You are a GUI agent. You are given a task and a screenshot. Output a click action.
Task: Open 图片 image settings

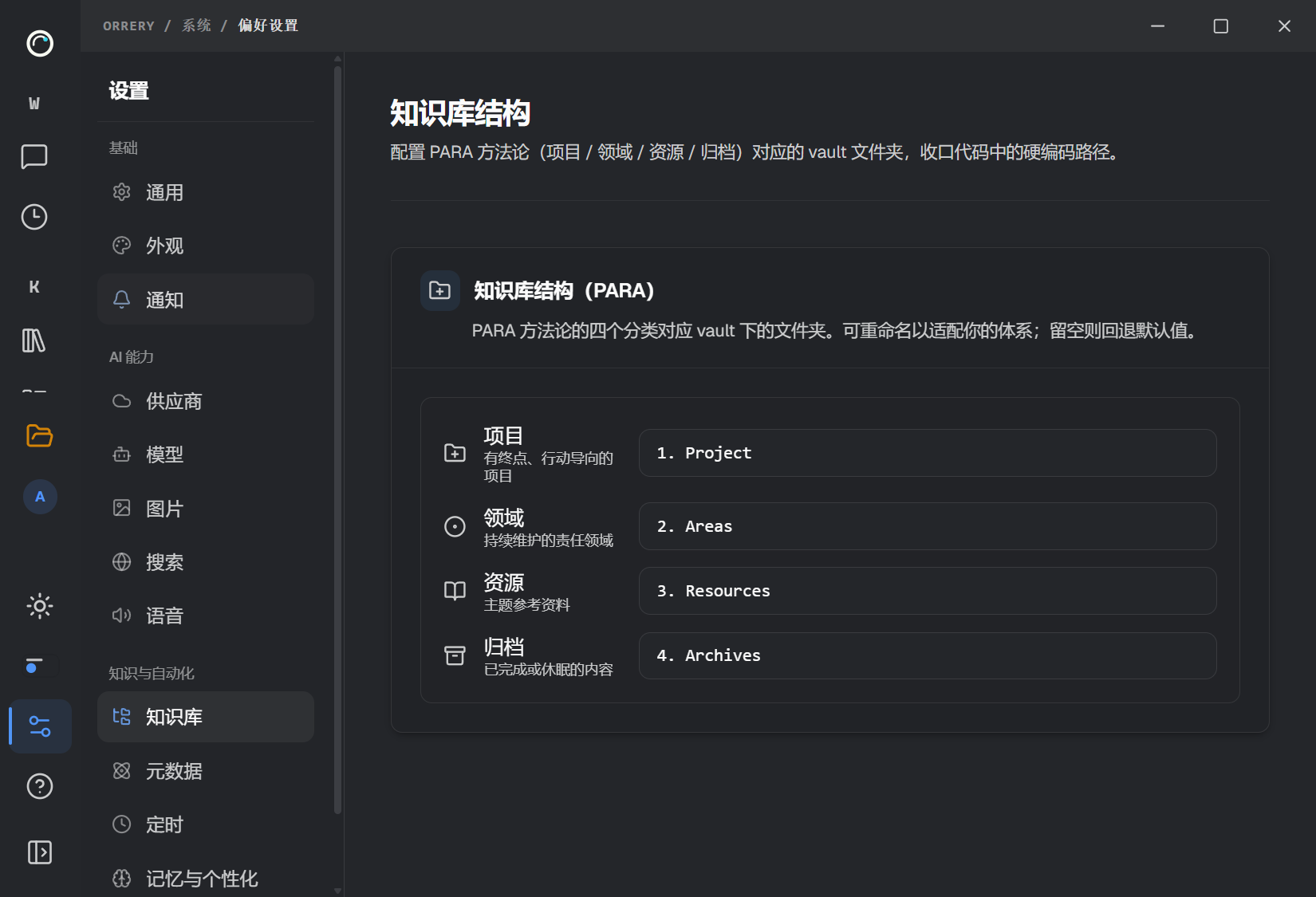pyautogui.click(x=206, y=509)
